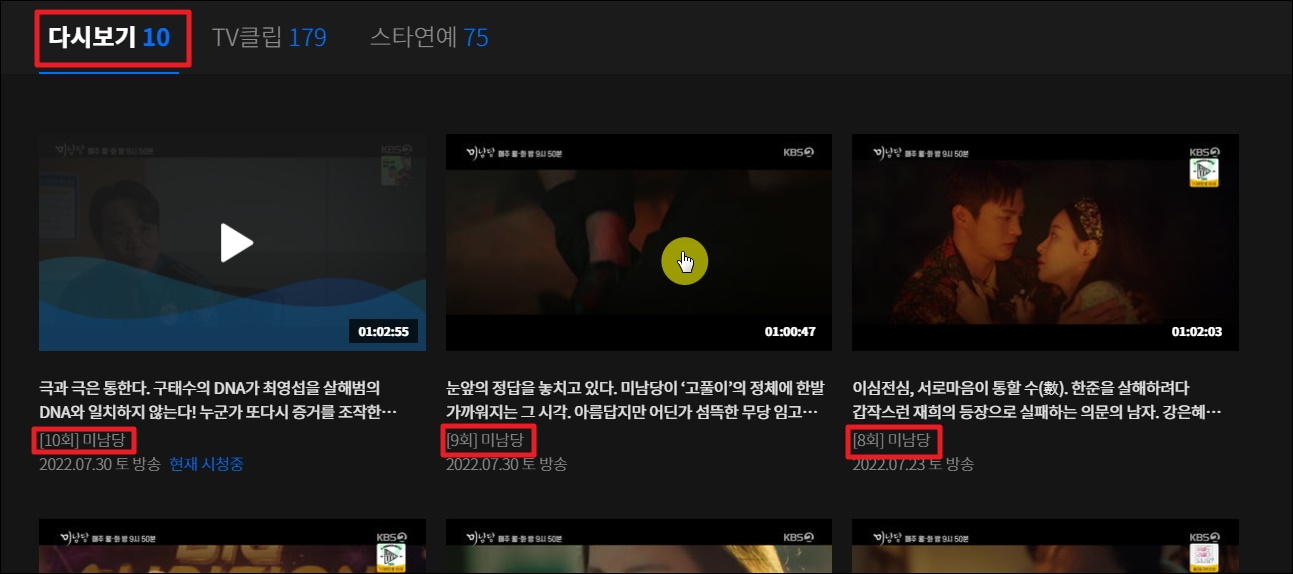Click the episode 9 description starting 눈앞의 정답을
This screenshot has height=574, width=1293.
(633, 398)
